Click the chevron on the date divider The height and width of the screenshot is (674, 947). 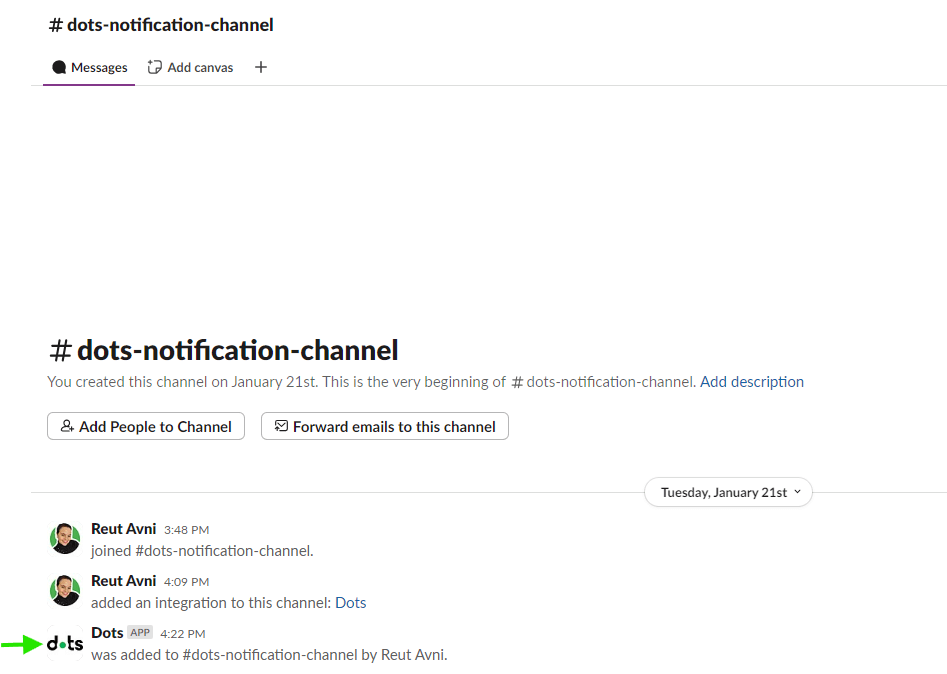[797, 492]
